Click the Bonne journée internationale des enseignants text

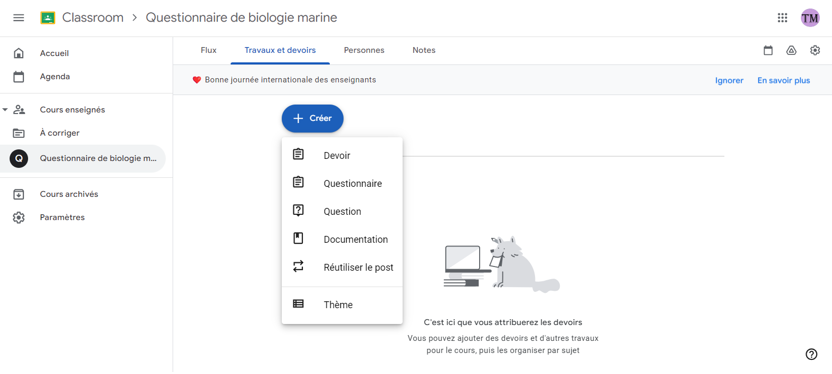coord(290,80)
